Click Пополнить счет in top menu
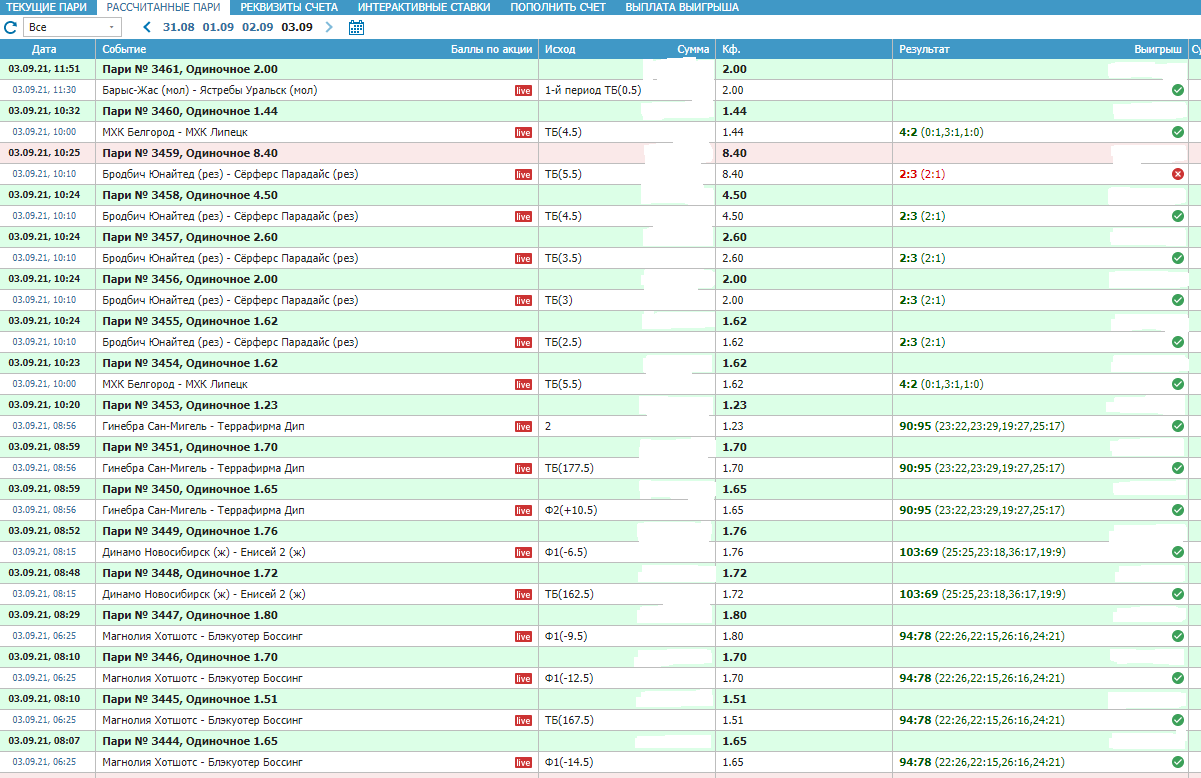The width and height of the screenshot is (1201, 778). tap(557, 7)
